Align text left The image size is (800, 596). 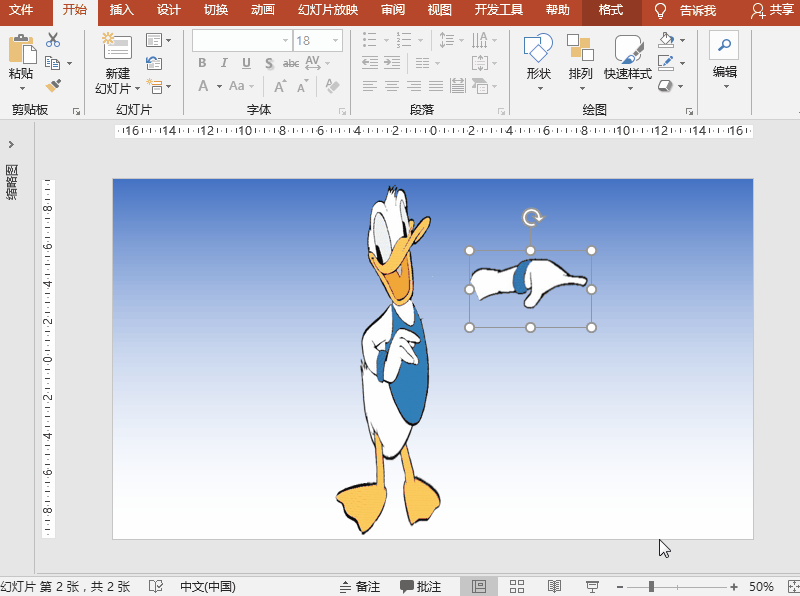point(370,86)
